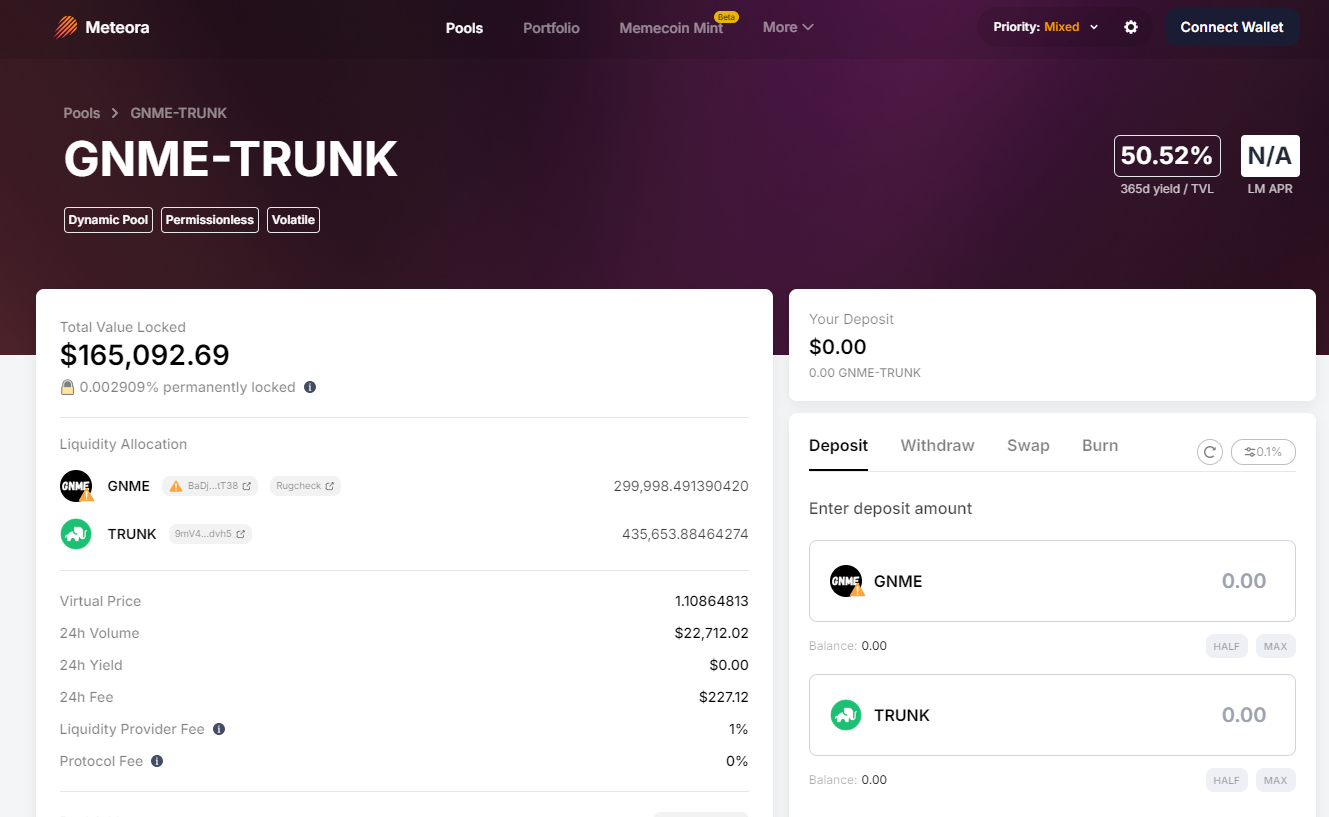Image resolution: width=1329 pixels, height=817 pixels.
Task: Click the GNME-TRUNK page title
Action: [x=231, y=158]
